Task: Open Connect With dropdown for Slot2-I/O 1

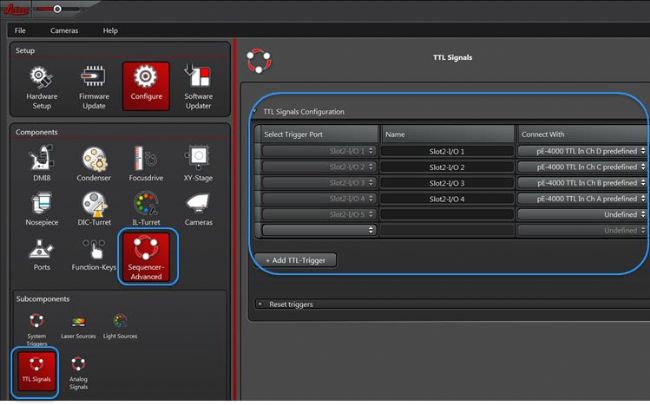Action: (580, 151)
